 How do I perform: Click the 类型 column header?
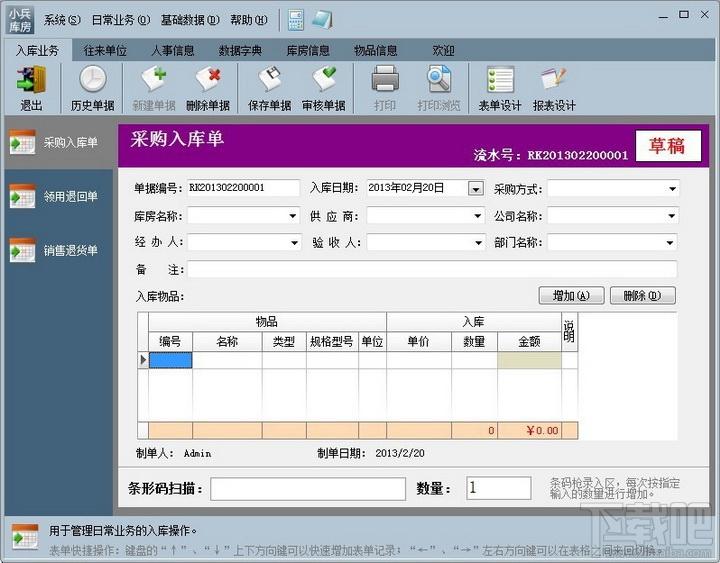tap(284, 342)
